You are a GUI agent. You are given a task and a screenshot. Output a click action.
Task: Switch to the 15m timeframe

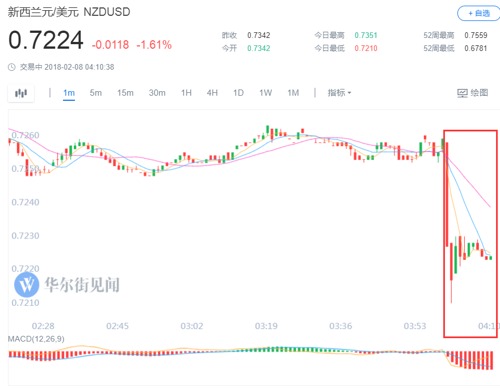(125, 93)
